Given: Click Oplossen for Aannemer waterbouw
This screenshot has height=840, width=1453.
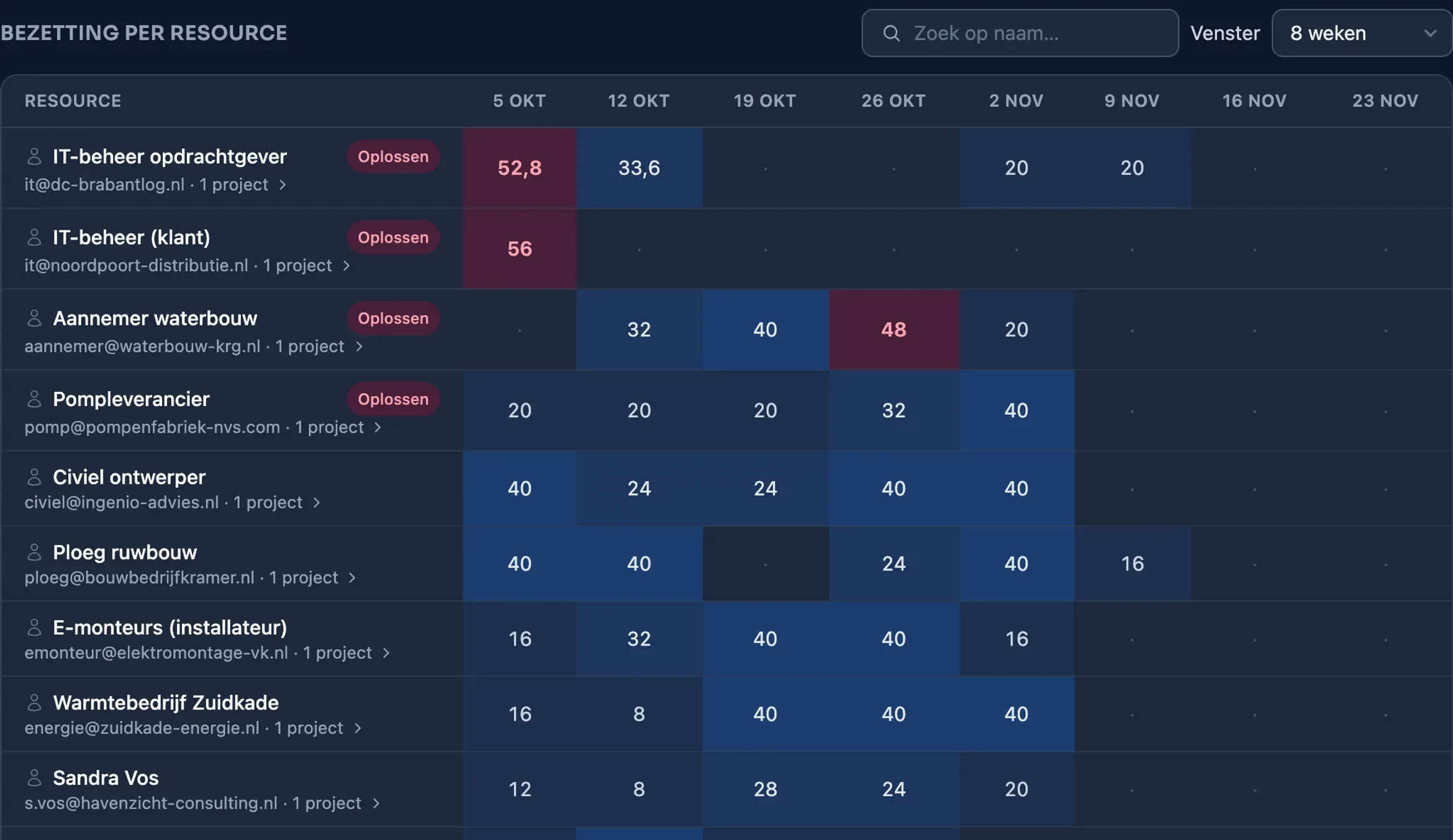Looking at the screenshot, I should 393,318.
